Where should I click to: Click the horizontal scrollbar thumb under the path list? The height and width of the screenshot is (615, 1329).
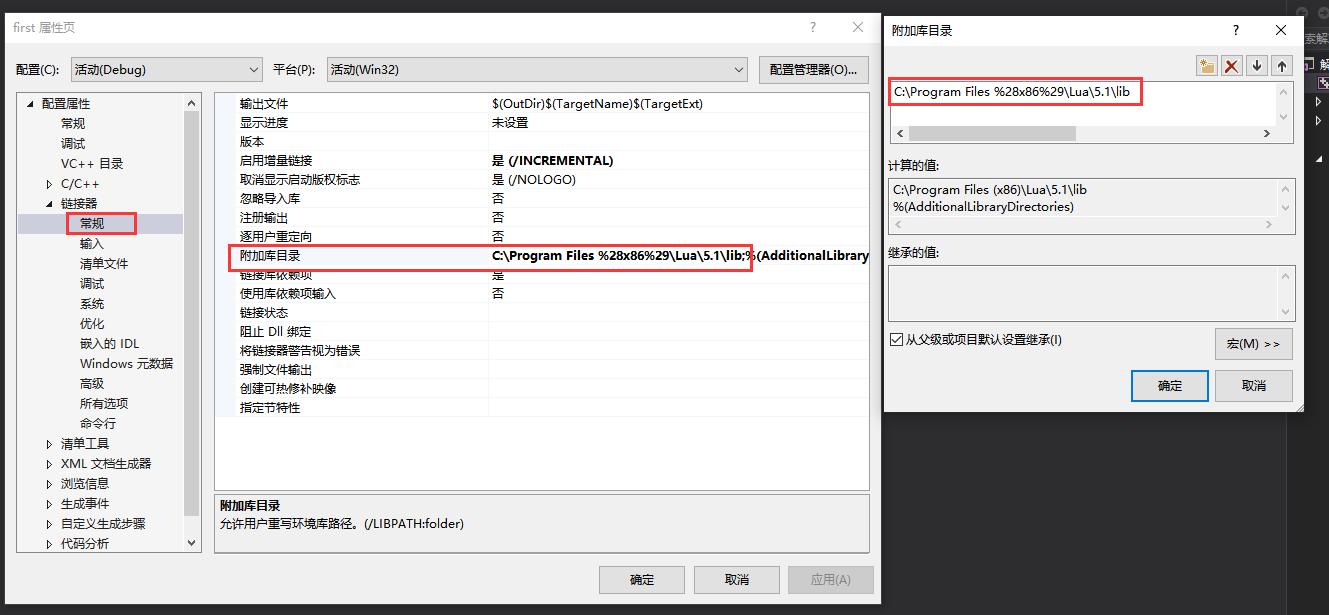click(x=992, y=134)
